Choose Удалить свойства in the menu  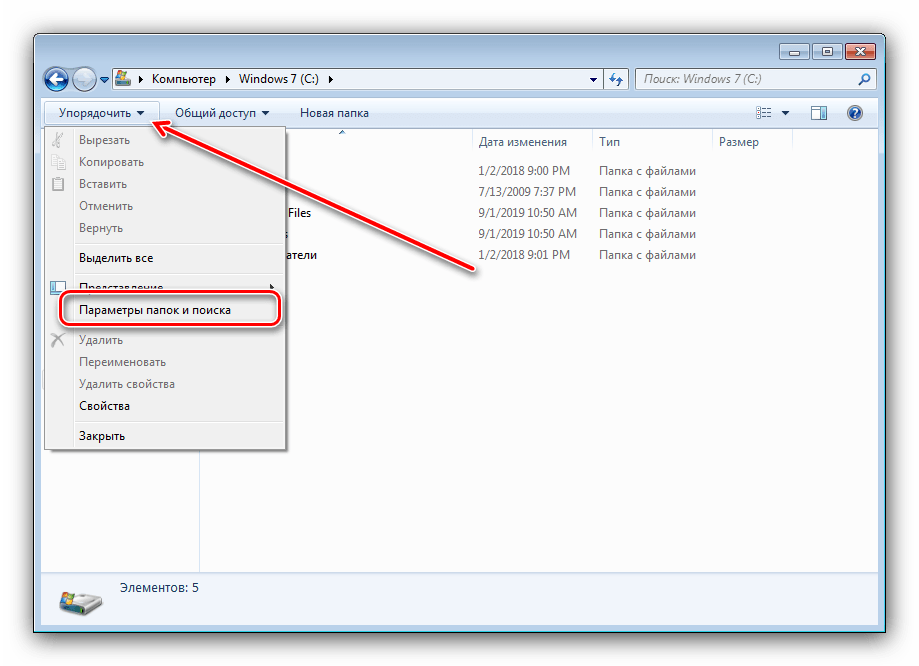(165, 384)
